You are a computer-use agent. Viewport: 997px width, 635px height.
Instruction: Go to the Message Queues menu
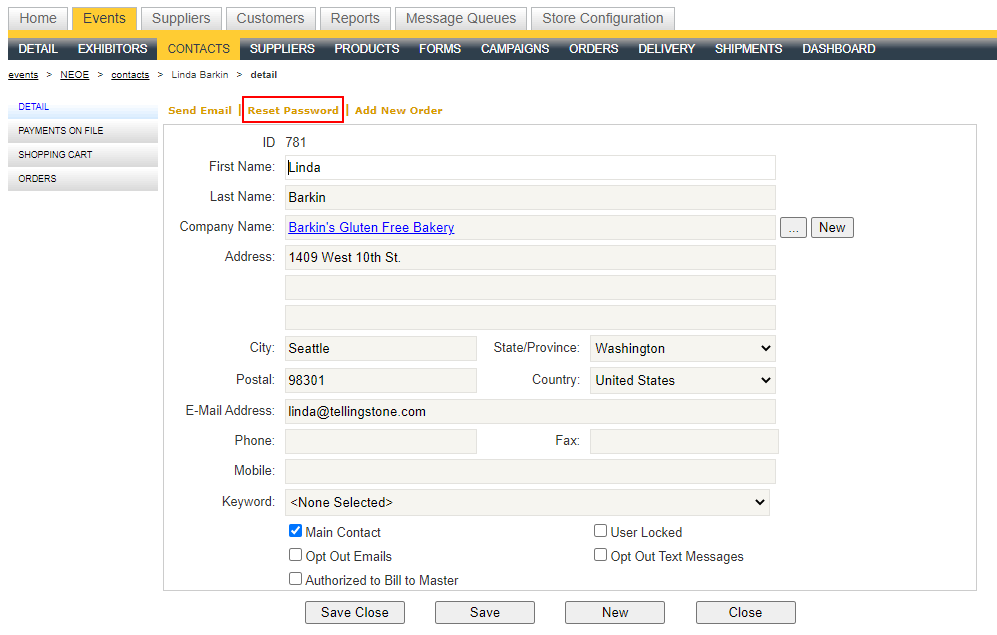pos(460,18)
